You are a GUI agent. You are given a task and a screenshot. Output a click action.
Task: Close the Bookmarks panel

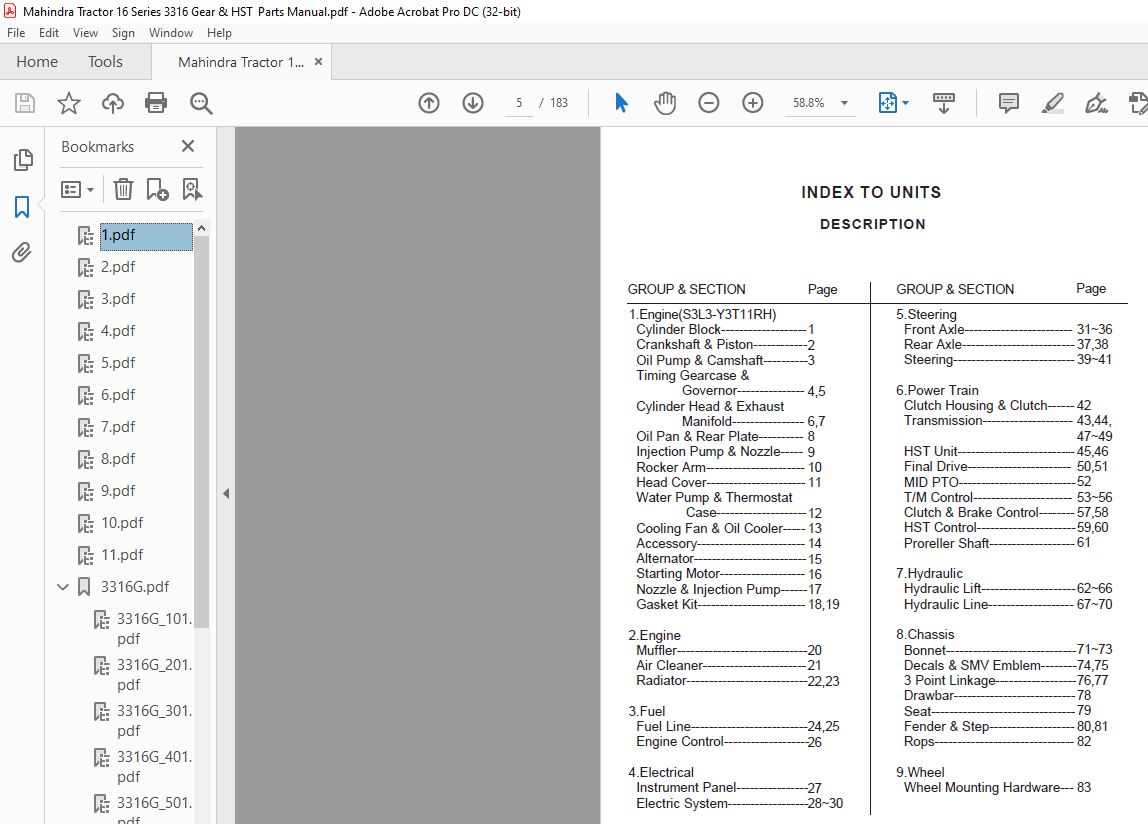click(x=188, y=146)
